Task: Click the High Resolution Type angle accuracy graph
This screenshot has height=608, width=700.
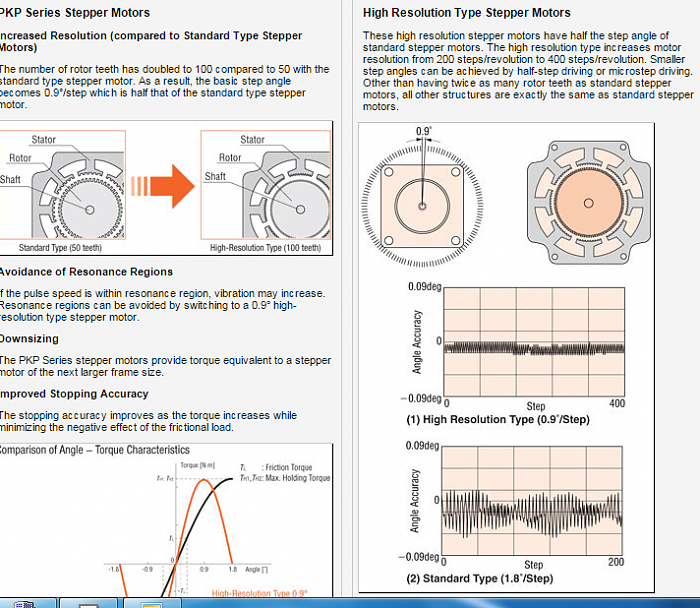Action: [x=534, y=342]
